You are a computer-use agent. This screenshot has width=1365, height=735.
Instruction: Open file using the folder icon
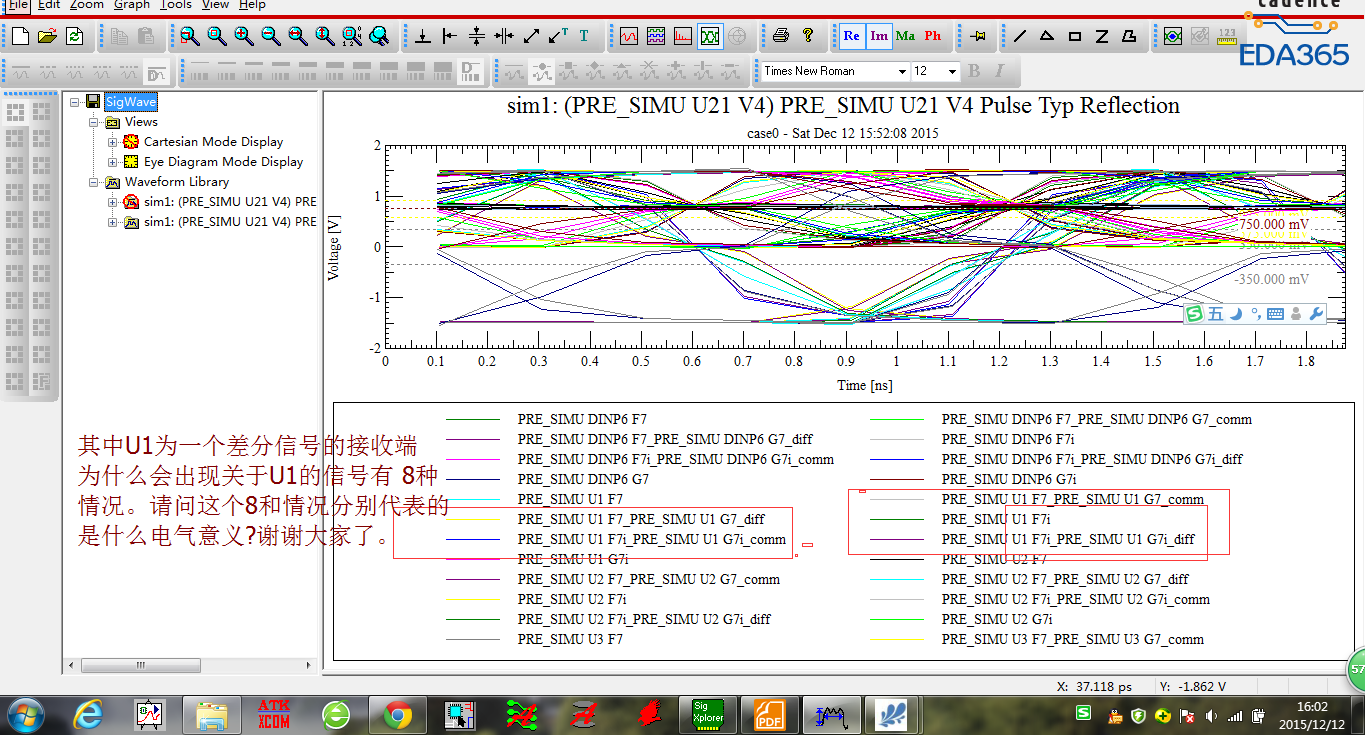click(x=47, y=36)
